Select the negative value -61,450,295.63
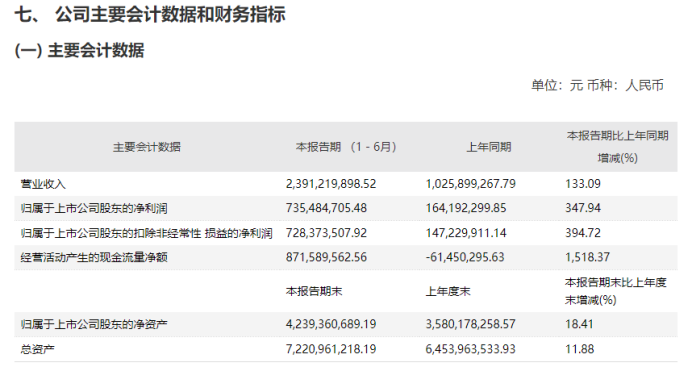This screenshot has height=372, width=693. pyautogui.click(x=465, y=257)
